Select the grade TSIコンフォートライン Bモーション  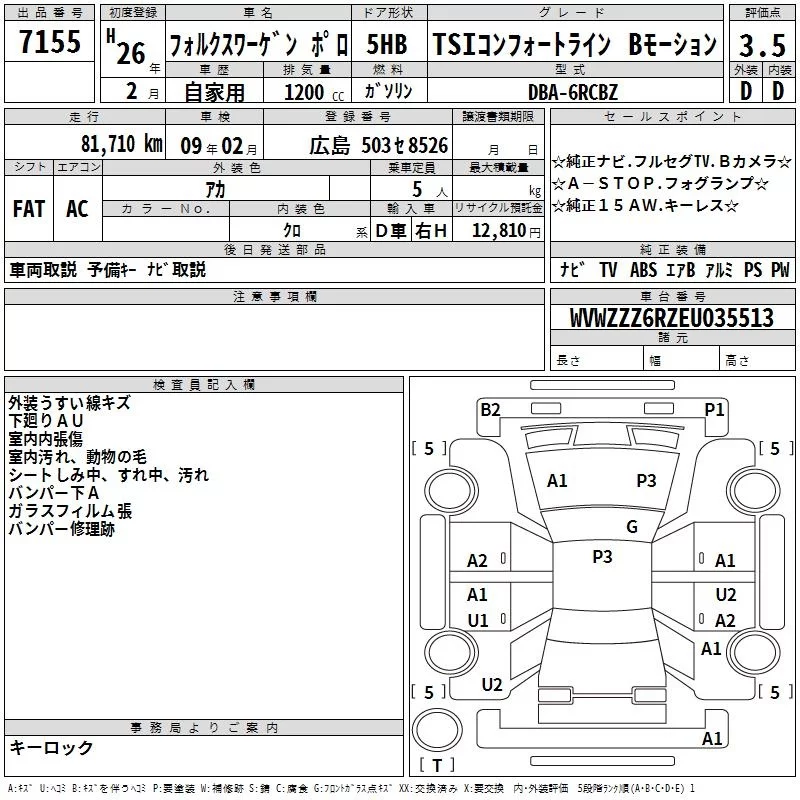tap(575, 44)
